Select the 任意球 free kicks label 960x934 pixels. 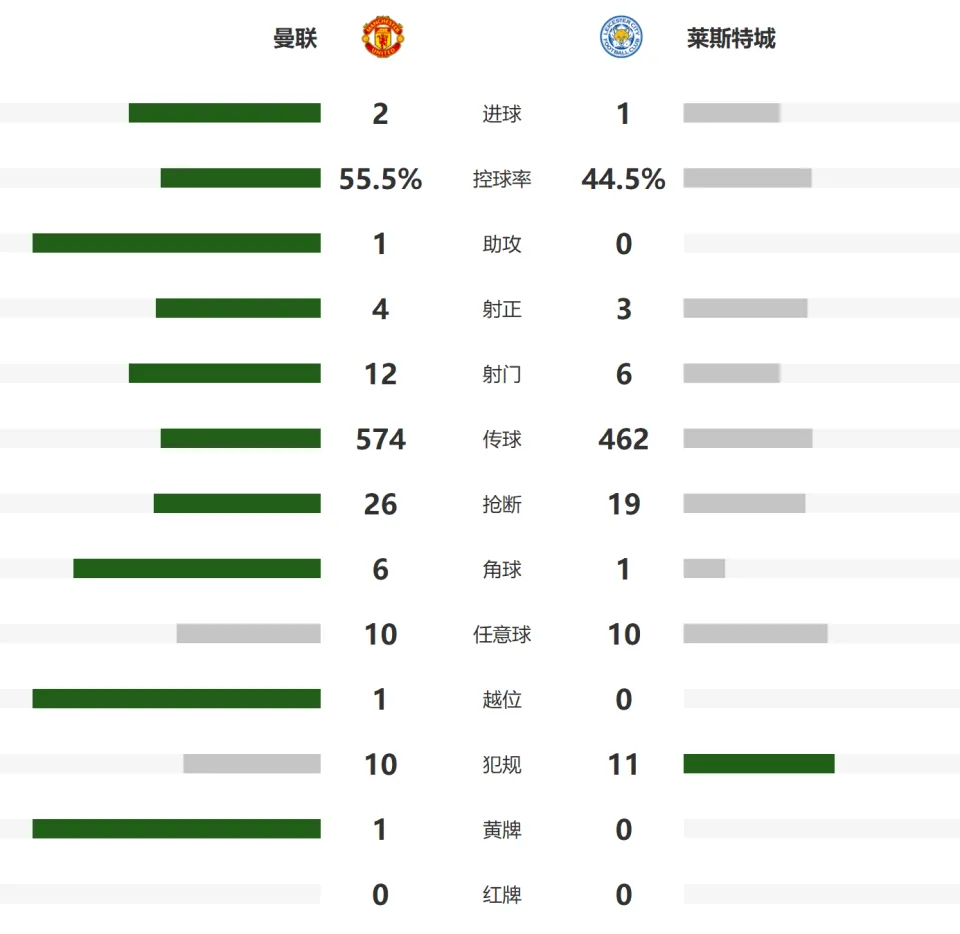pyautogui.click(x=501, y=634)
